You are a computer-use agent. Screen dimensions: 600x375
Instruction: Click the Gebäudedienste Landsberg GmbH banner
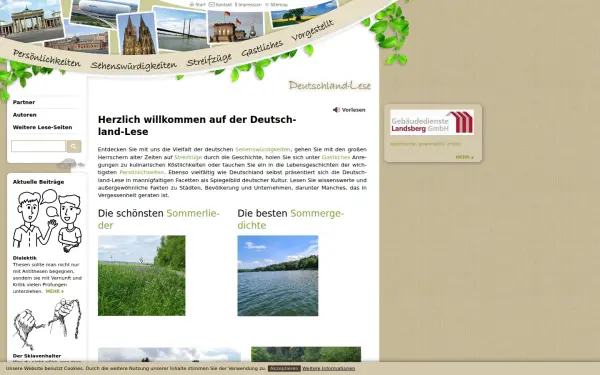click(432, 122)
